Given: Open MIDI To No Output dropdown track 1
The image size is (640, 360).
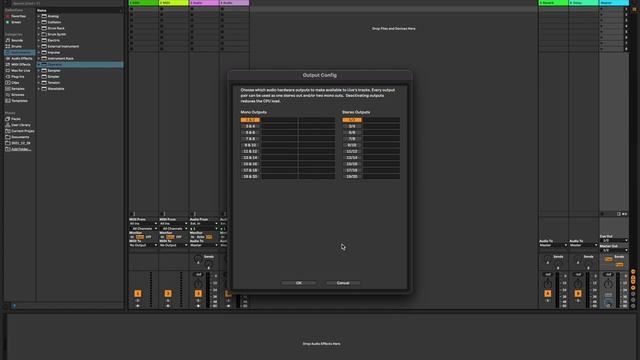Looking at the screenshot, I should (x=143, y=245).
